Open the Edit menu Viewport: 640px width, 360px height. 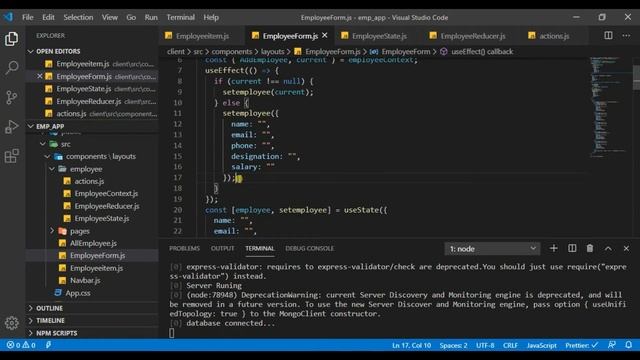pos(48,17)
